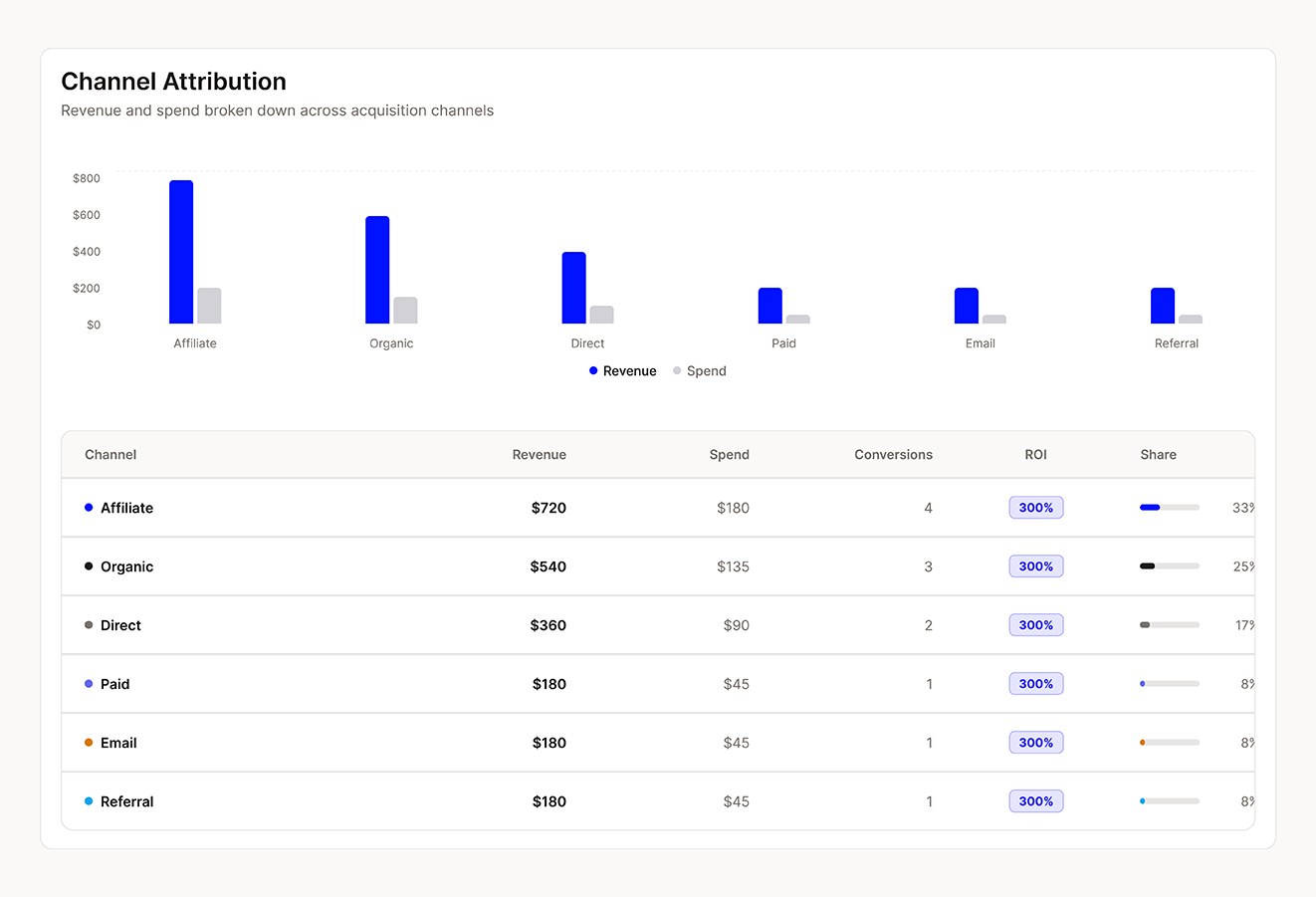Click the Conversions value 4 in Affiliate row
The image size is (1316, 897).
click(x=928, y=508)
